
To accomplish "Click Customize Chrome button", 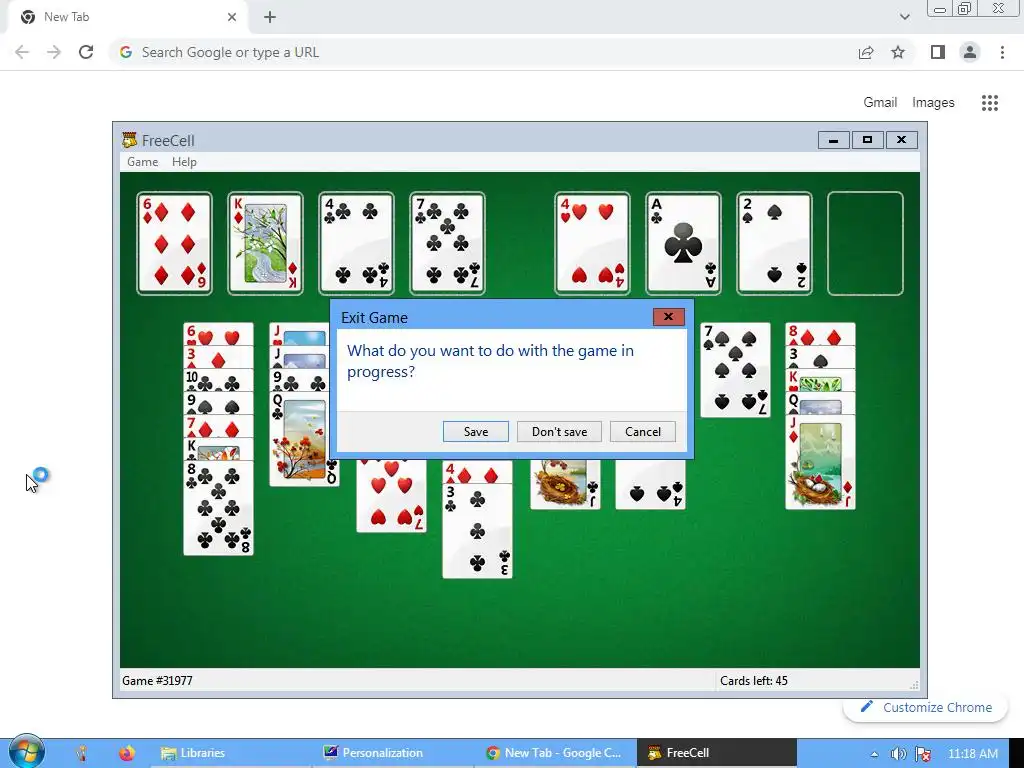I will coord(925,707).
